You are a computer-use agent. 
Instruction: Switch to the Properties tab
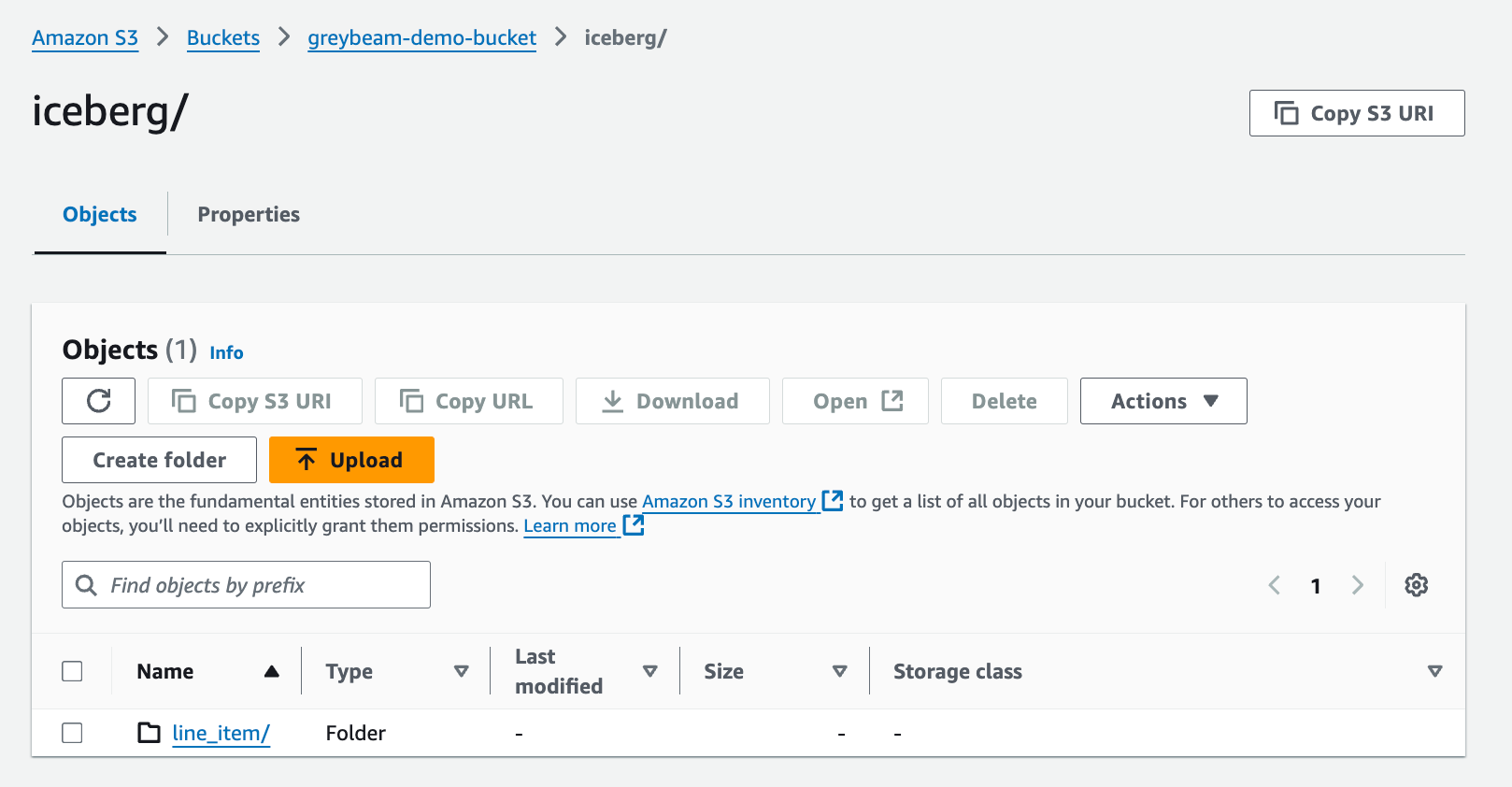pos(249,214)
